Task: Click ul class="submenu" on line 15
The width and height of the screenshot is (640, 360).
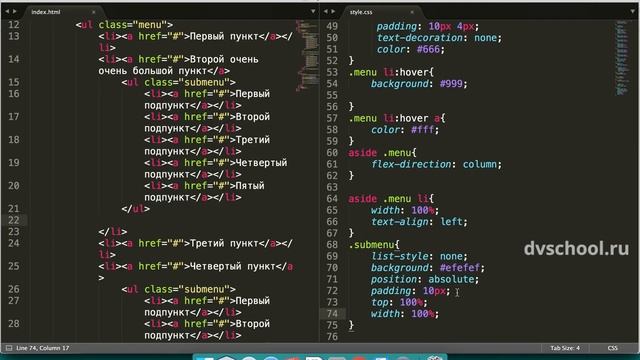Action: pyautogui.click(x=178, y=82)
